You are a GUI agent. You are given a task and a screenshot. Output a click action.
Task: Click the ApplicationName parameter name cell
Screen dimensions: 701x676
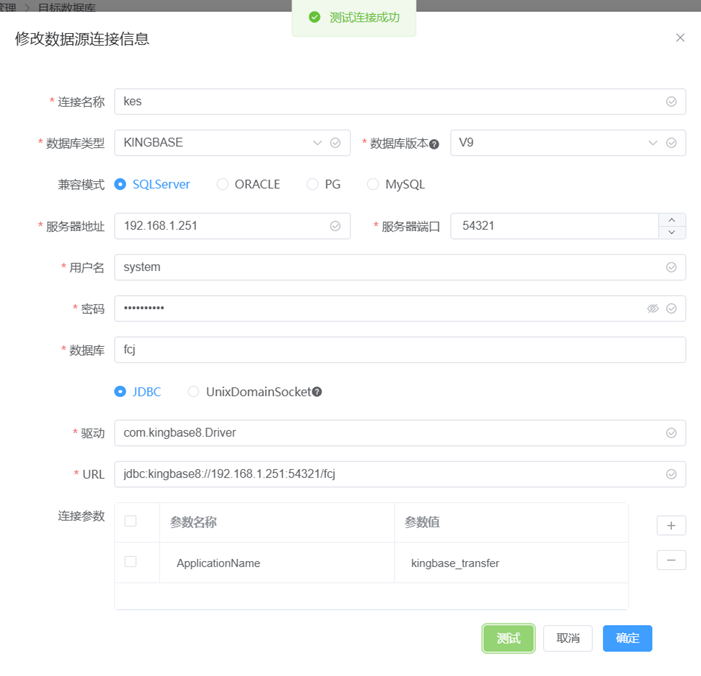coord(277,563)
